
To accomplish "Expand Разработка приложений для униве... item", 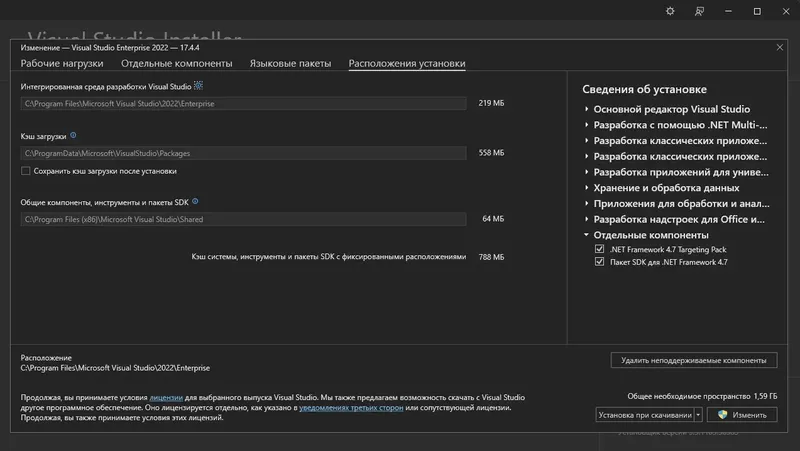I will [586, 172].
